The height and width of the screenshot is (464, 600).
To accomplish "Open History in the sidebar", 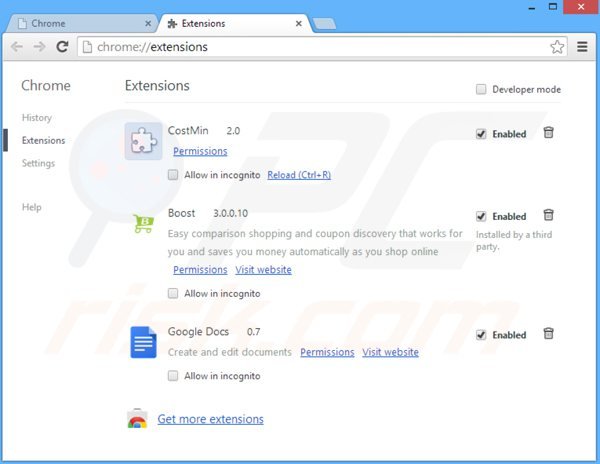I will pyautogui.click(x=37, y=117).
